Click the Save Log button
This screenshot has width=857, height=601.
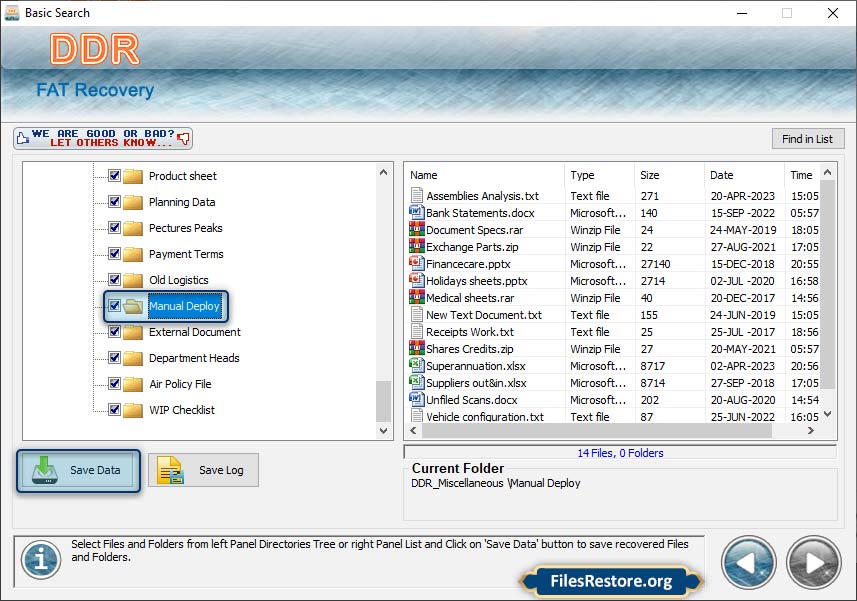pyautogui.click(x=203, y=470)
